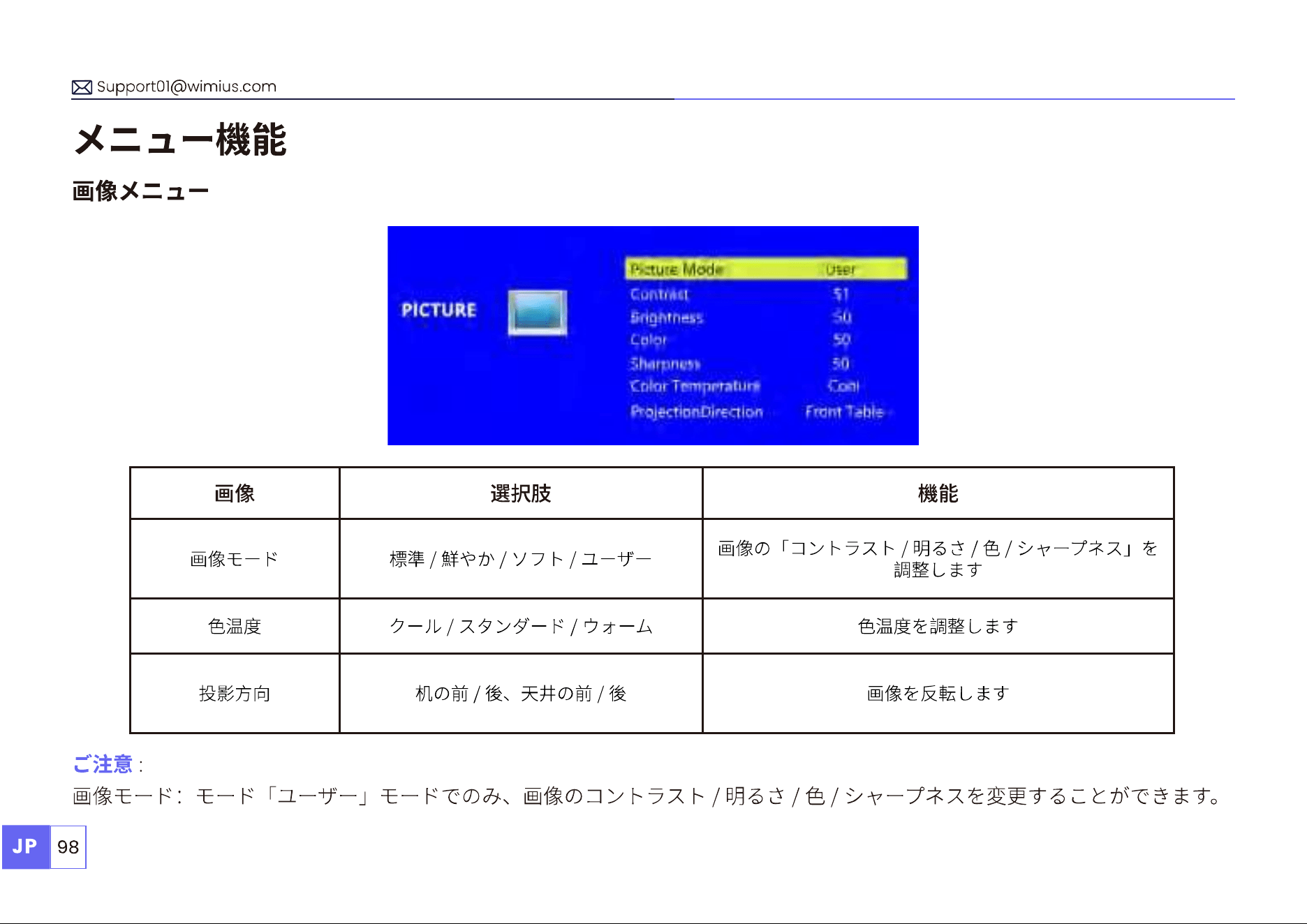Click the 機能 table header cell
This screenshot has height=924, width=1307.
point(938,493)
